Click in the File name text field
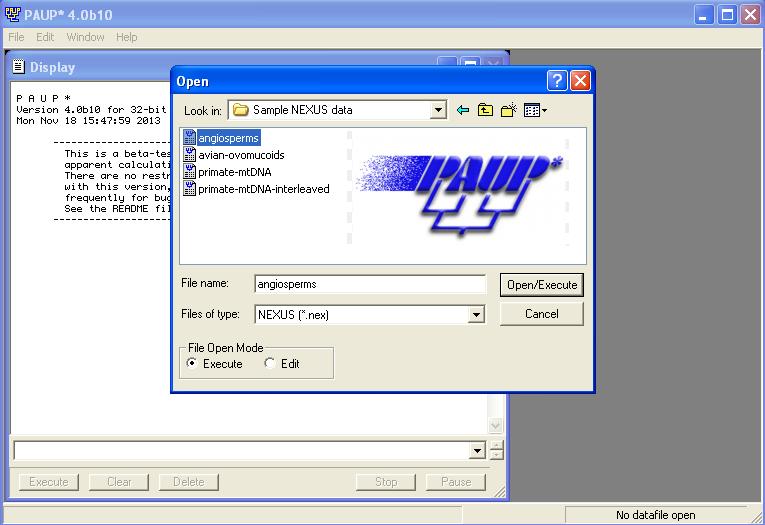Screen dimensions: 765x525 [x=368, y=284]
